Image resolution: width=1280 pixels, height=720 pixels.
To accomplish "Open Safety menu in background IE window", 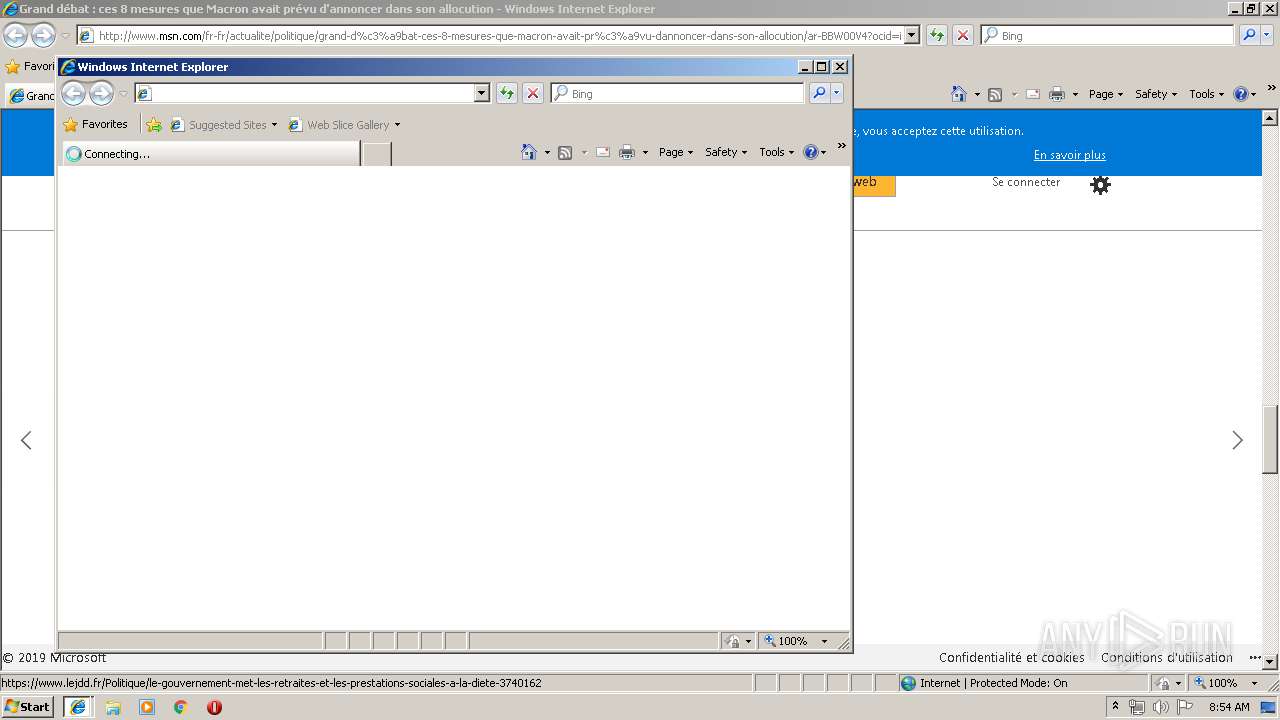I will tap(1156, 94).
